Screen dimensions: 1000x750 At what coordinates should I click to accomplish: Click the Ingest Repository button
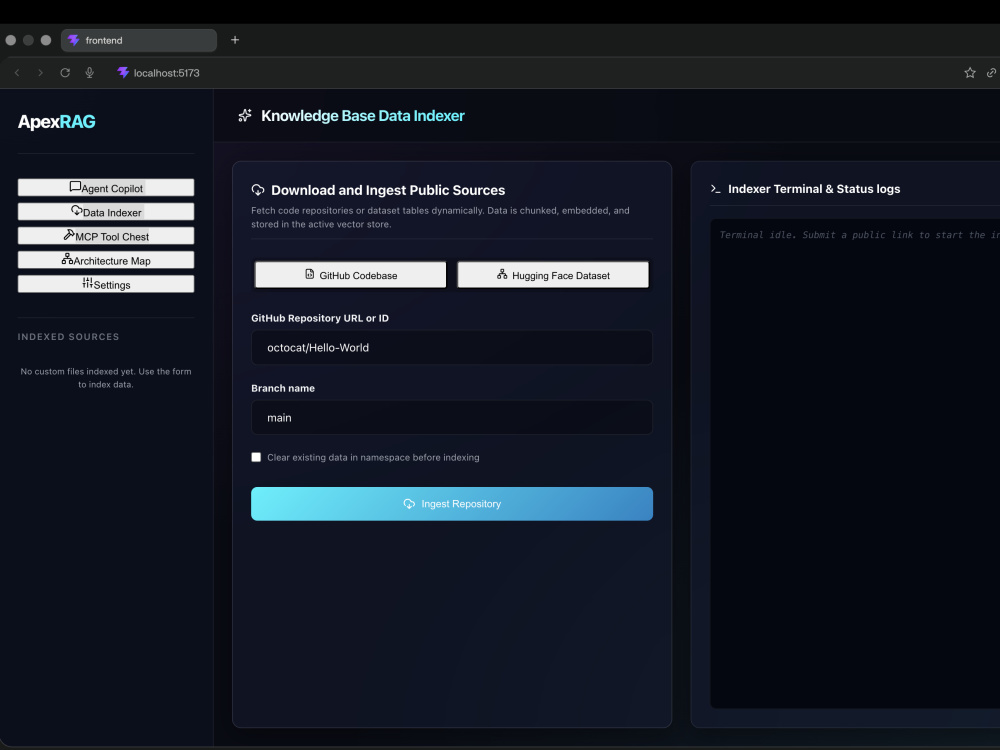(452, 504)
